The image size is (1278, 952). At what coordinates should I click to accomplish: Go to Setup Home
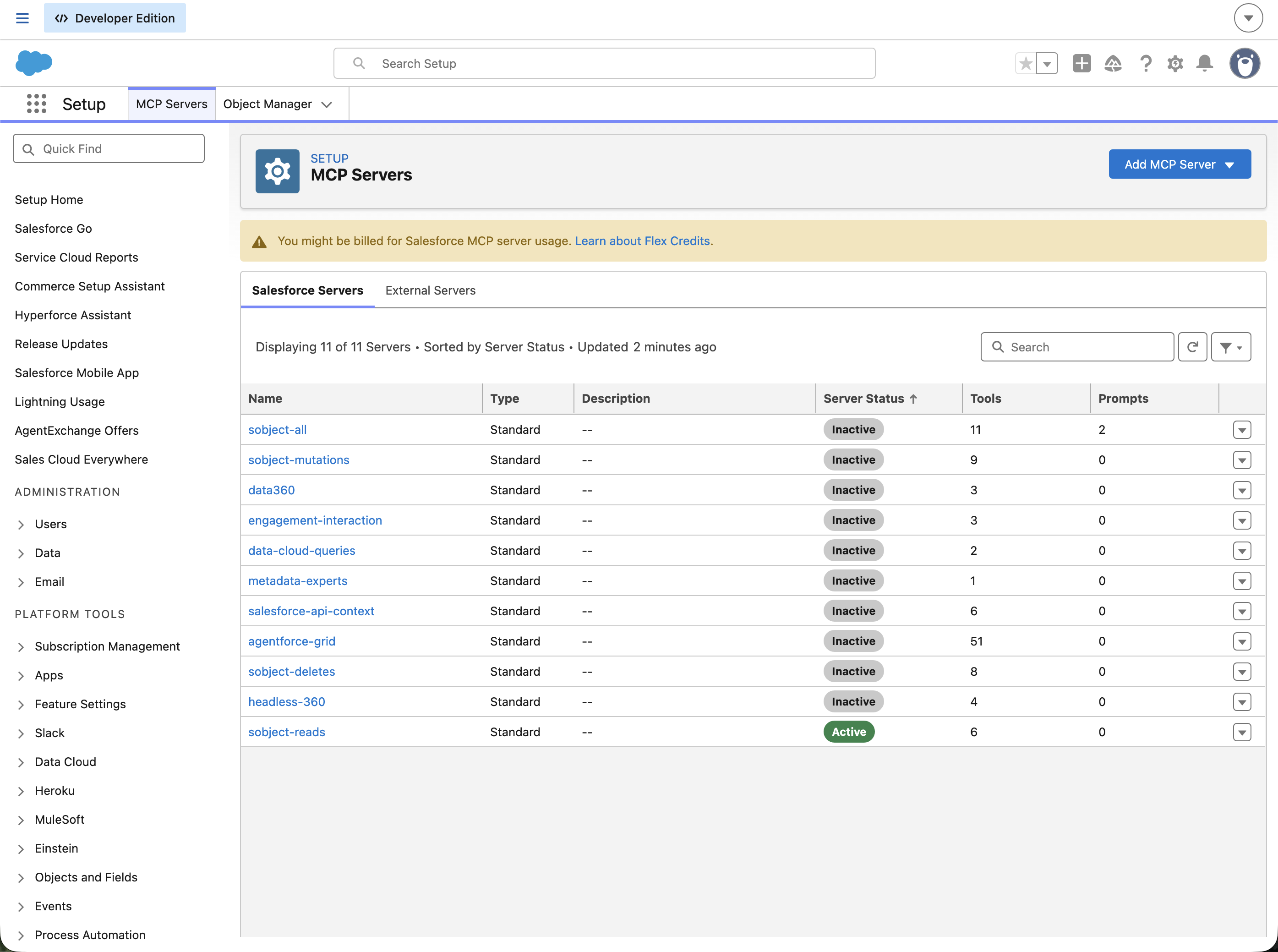click(x=49, y=199)
